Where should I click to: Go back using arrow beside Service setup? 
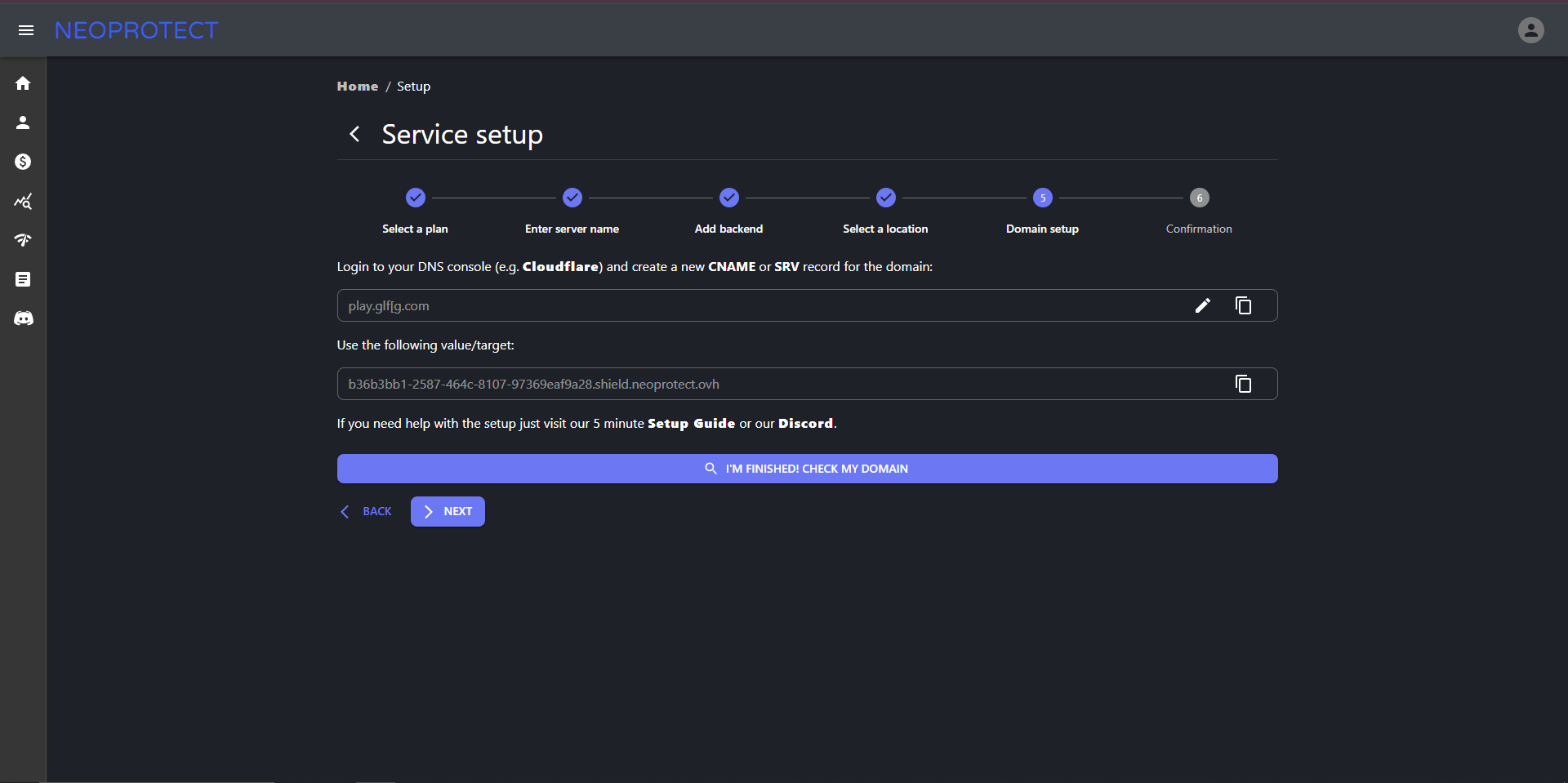354,134
